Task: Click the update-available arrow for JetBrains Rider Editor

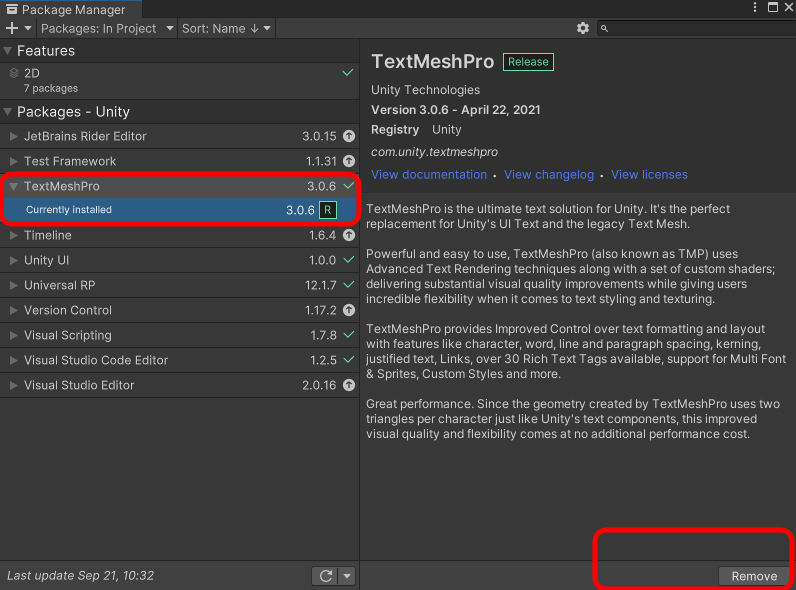Action: pos(349,136)
